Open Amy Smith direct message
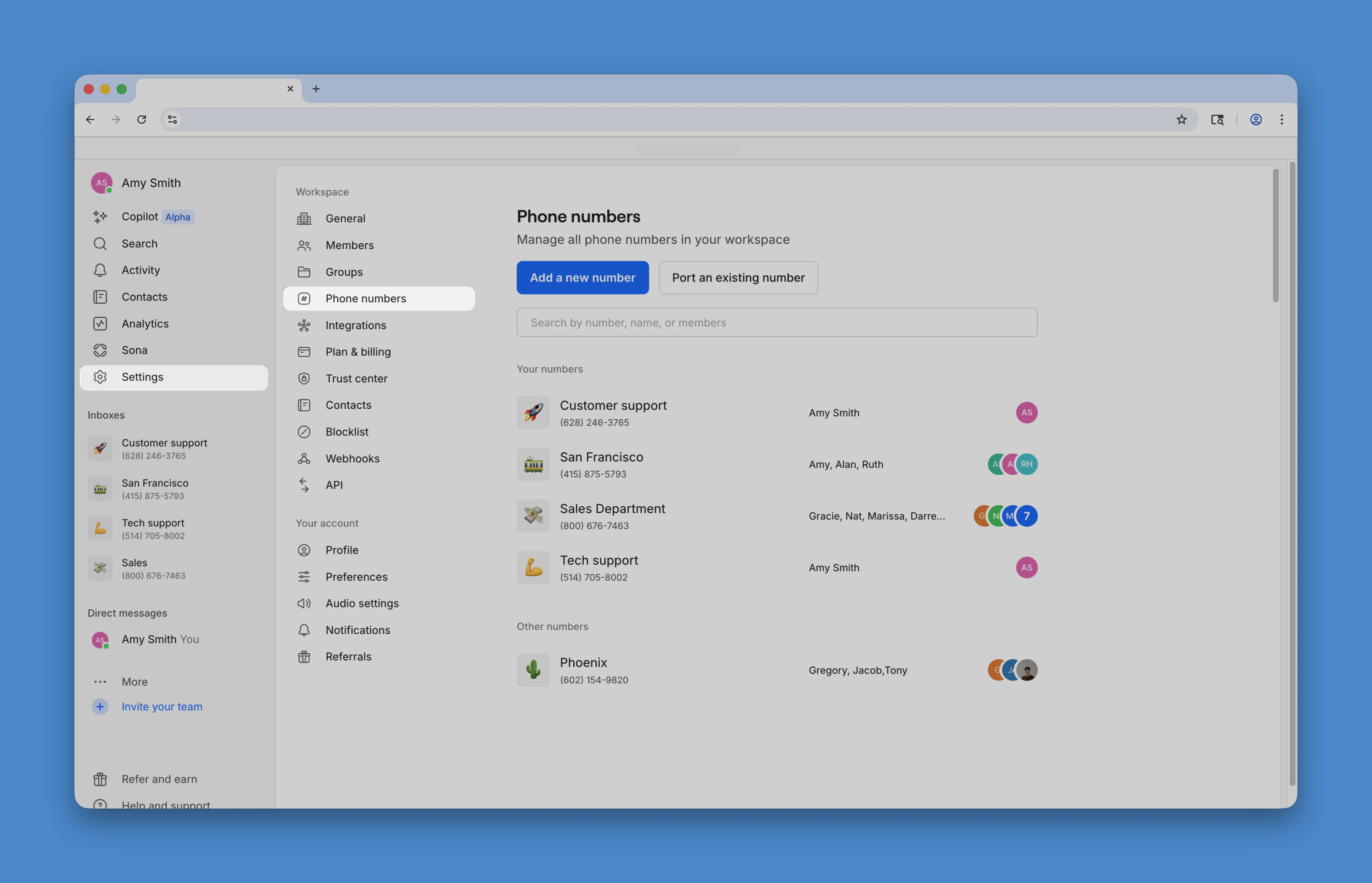The height and width of the screenshot is (883, 1372). click(x=174, y=640)
